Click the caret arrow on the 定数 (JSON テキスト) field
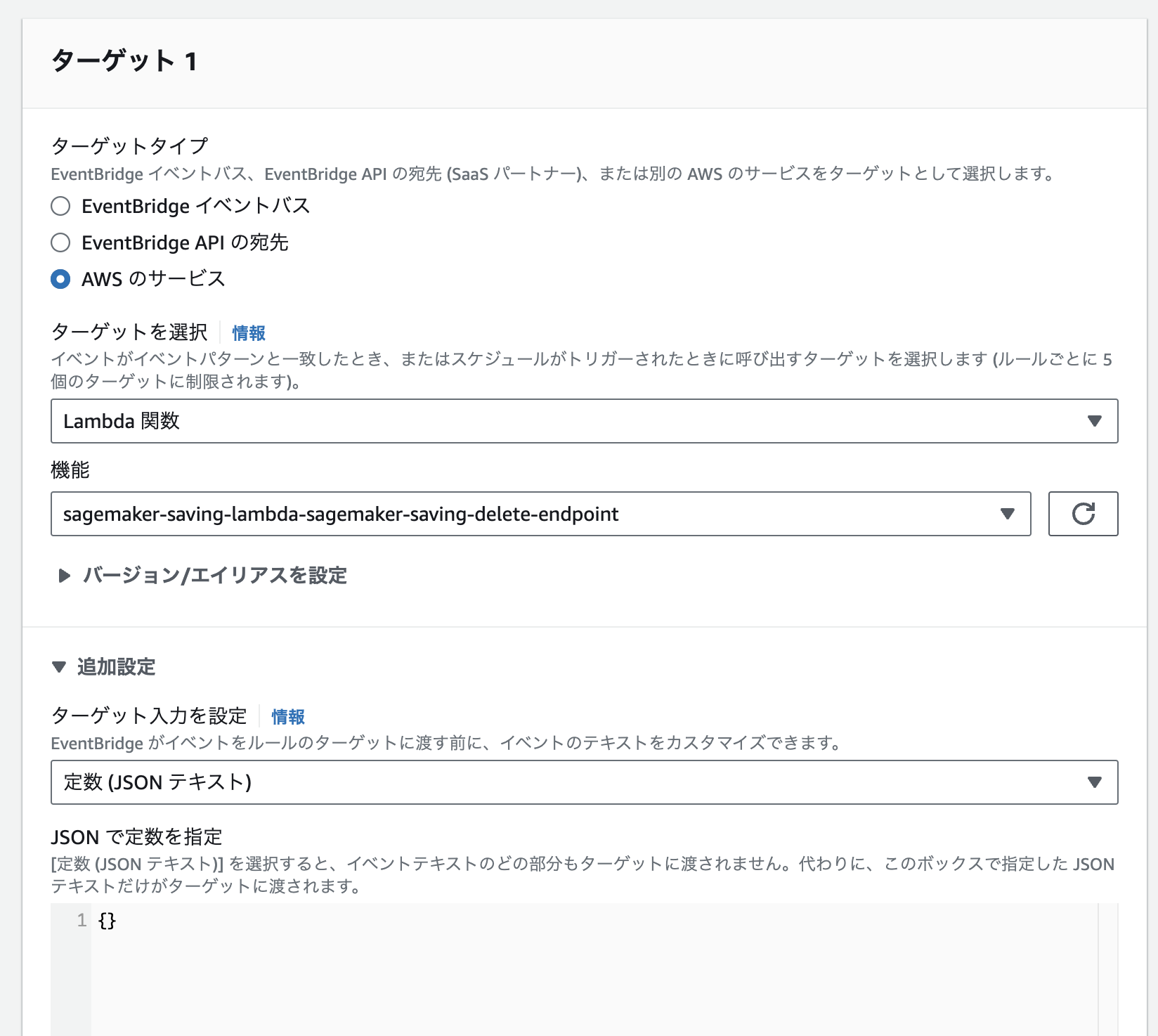The width and height of the screenshot is (1158, 1036). [x=1094, y=782]
